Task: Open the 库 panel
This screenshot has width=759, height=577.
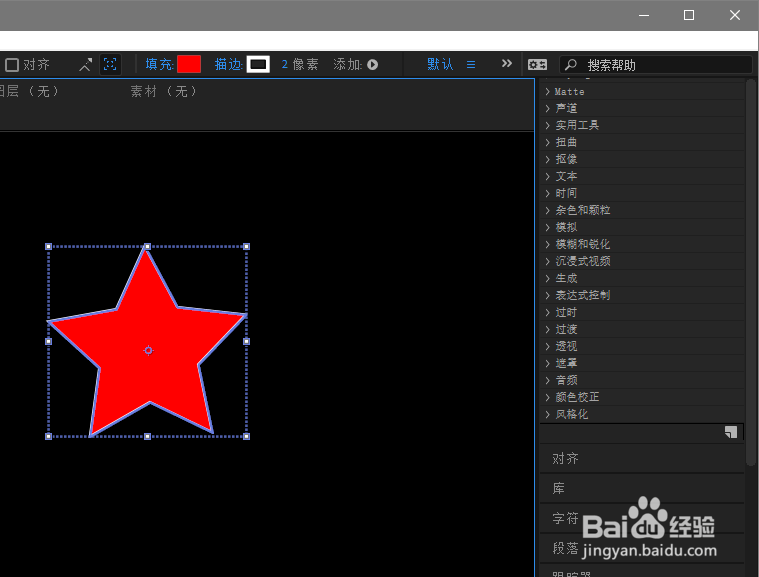Action: 642,488
